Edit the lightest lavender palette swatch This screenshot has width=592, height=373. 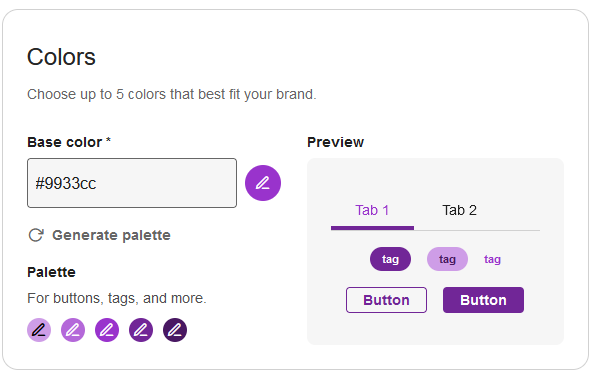(x=39, y=330)
